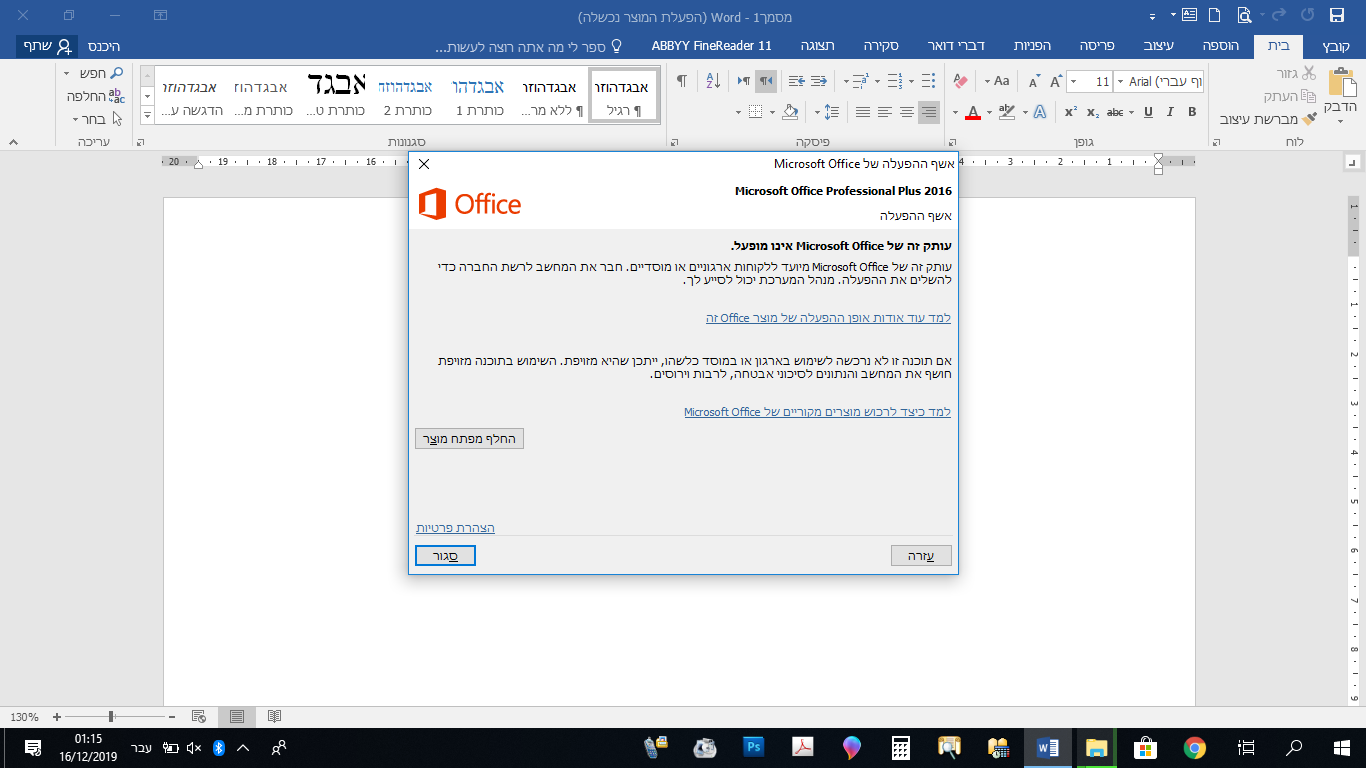The image size is (1366, 768).
Task: Switch to the Insert (הוספה) tab
Action: coord(1221,46)
